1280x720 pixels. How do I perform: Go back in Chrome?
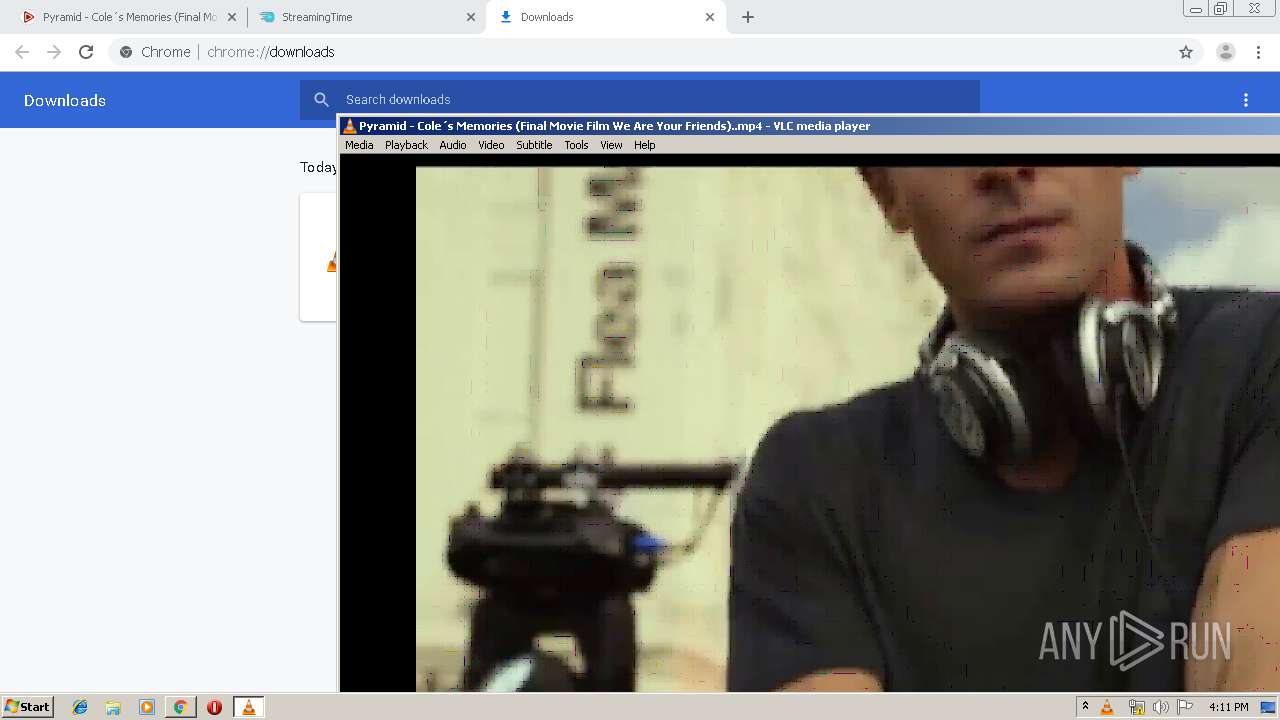(x=22, y=52)
